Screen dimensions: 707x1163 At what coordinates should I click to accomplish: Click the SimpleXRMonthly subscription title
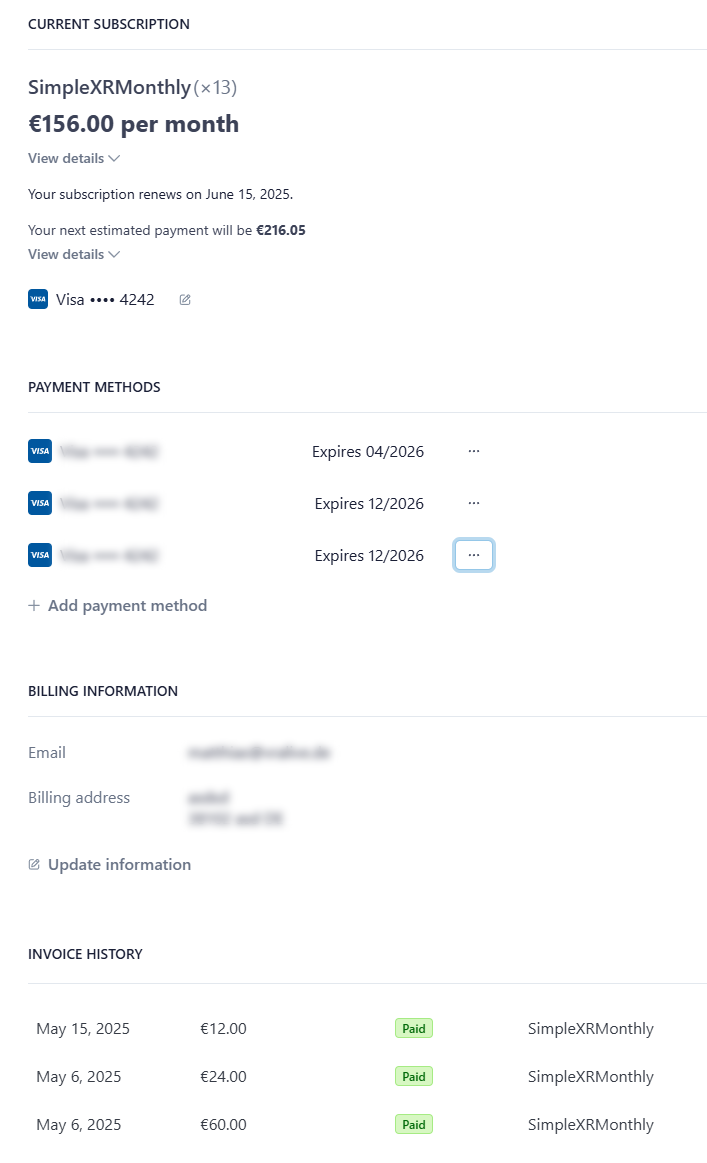(109, 88)
